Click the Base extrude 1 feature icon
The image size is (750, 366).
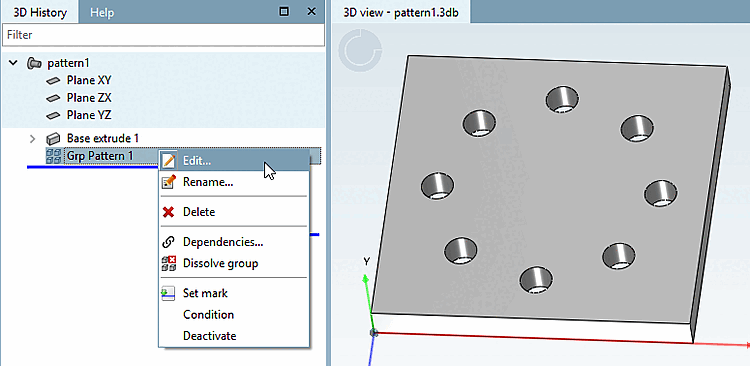[53, 139]
